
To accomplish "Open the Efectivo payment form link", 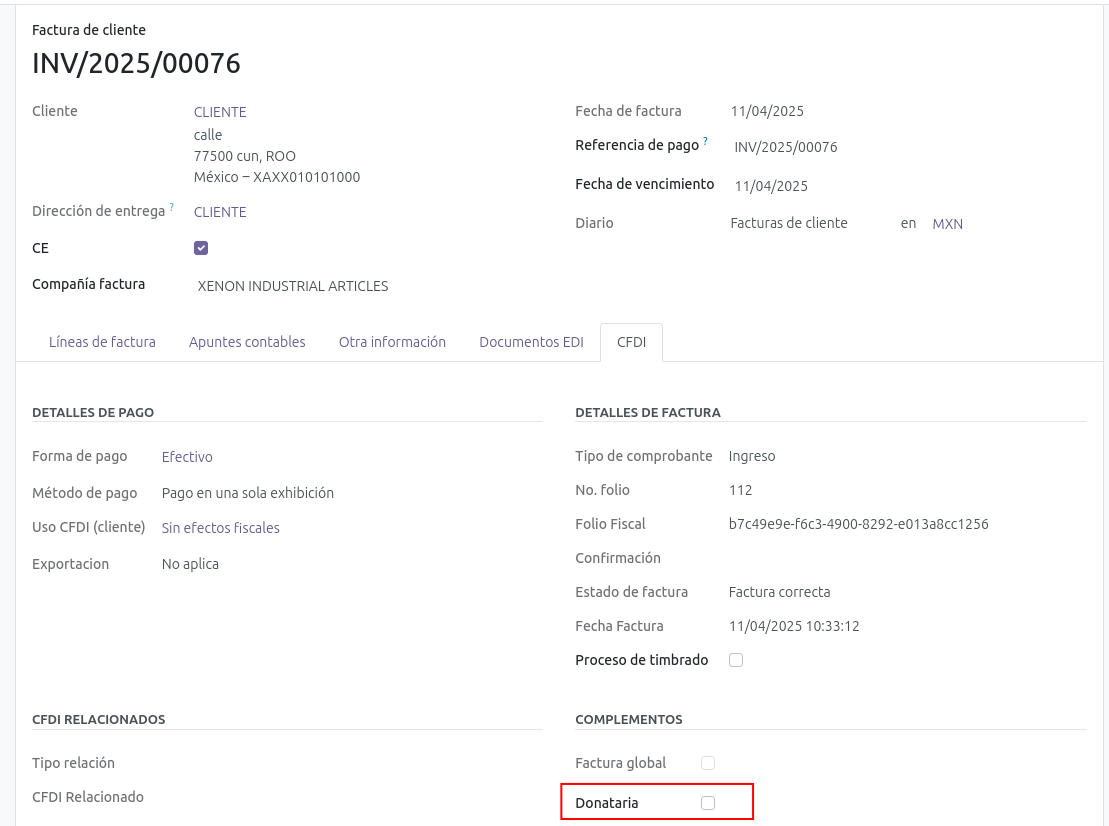I will [187, 457].
